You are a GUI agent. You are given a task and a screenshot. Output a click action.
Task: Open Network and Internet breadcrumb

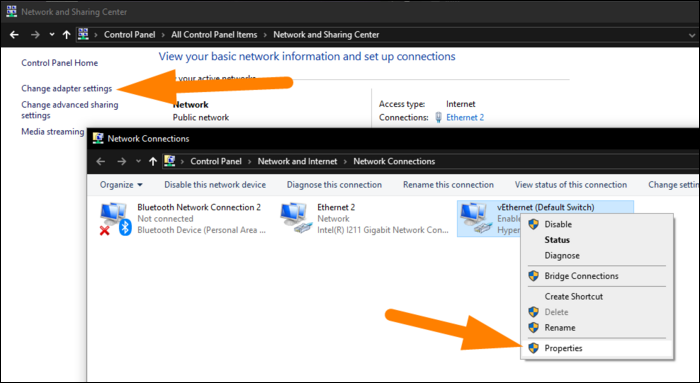(297, 162)
